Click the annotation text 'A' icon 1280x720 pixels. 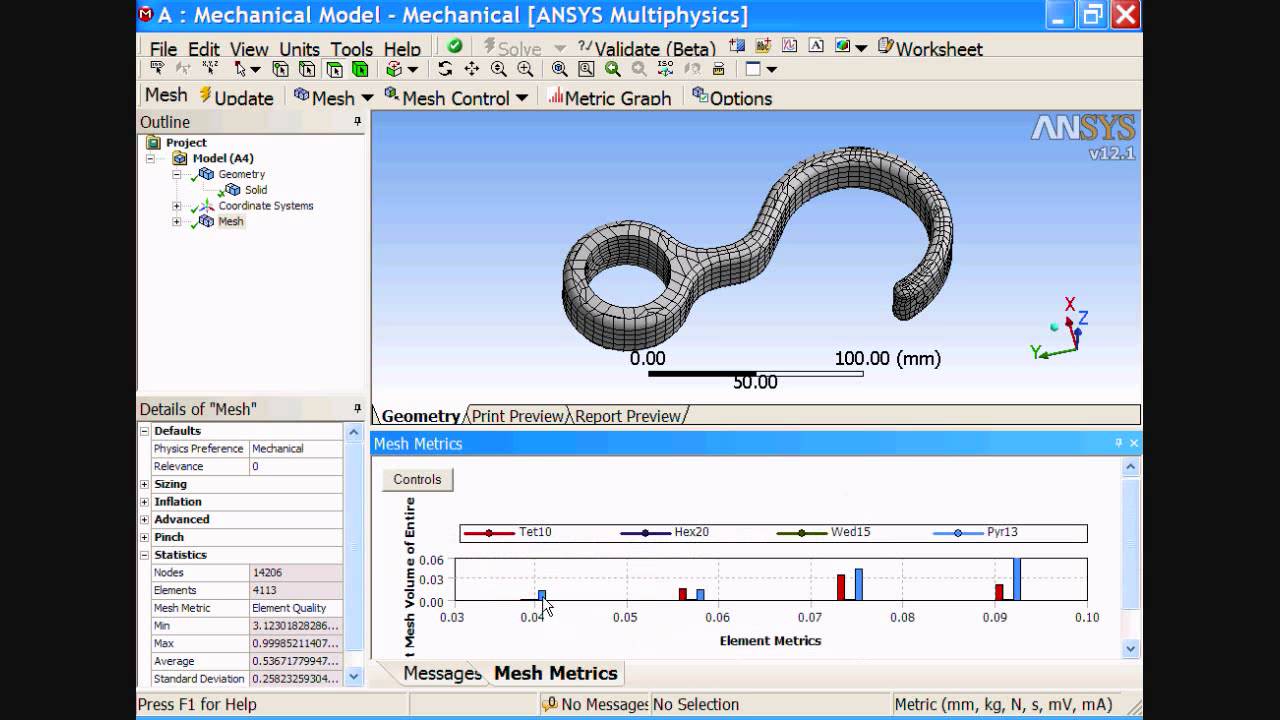click(816, 46)
